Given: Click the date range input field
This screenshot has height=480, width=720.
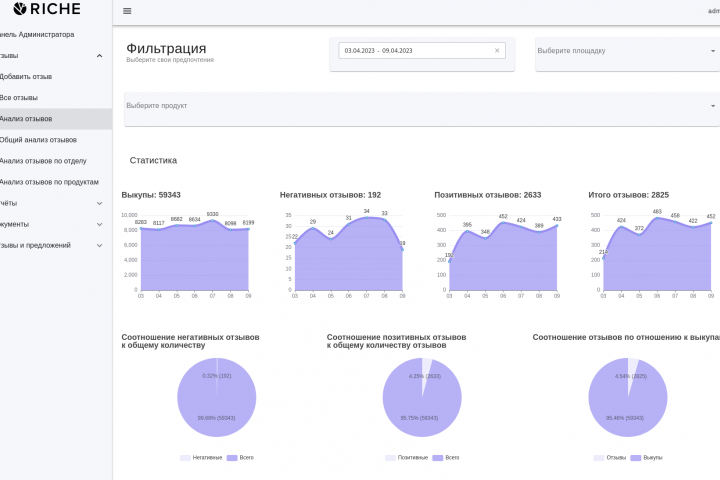Looking at the screenshot, I should click(415, 50).
